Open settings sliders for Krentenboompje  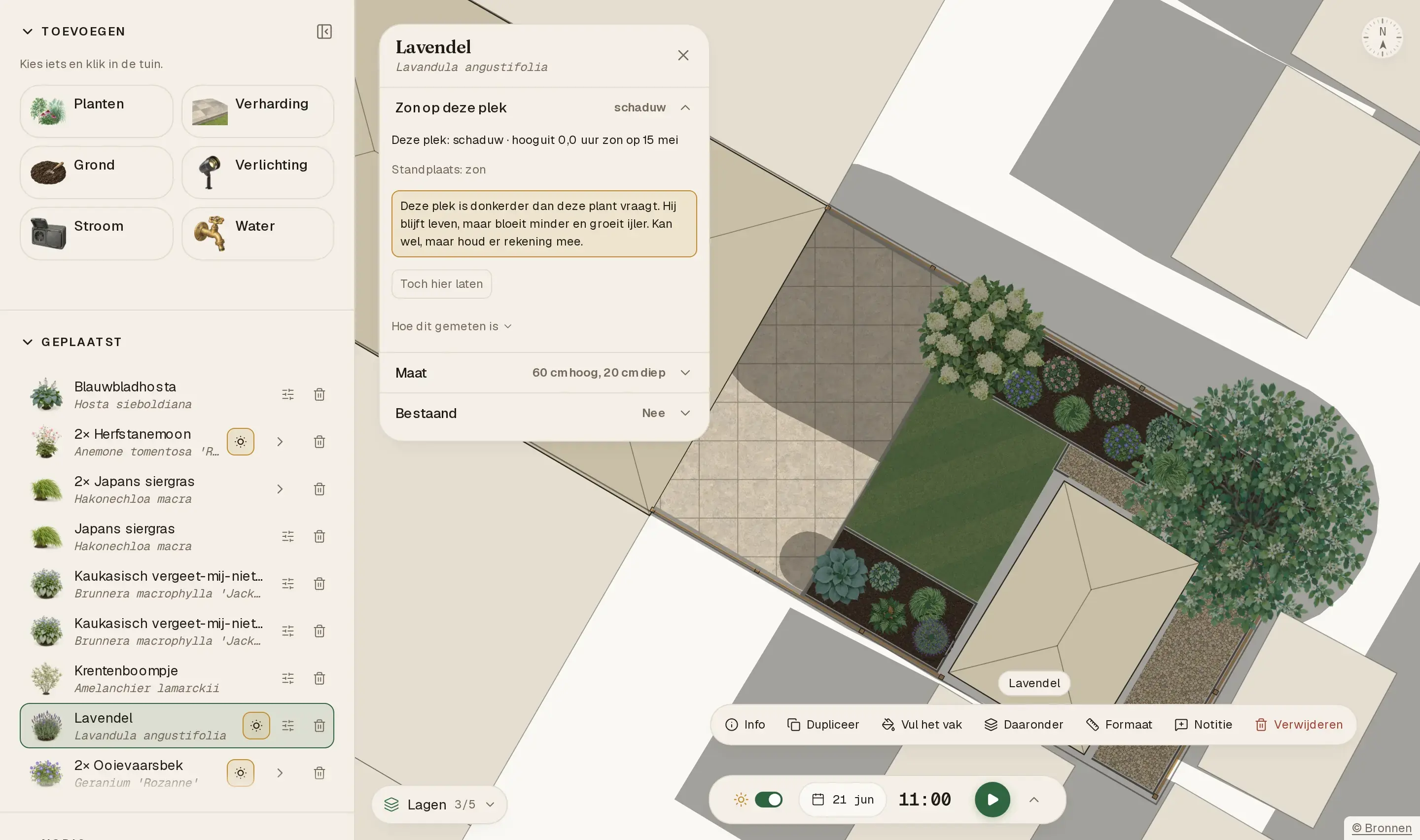pyautogui.click(x=288, y=678)
